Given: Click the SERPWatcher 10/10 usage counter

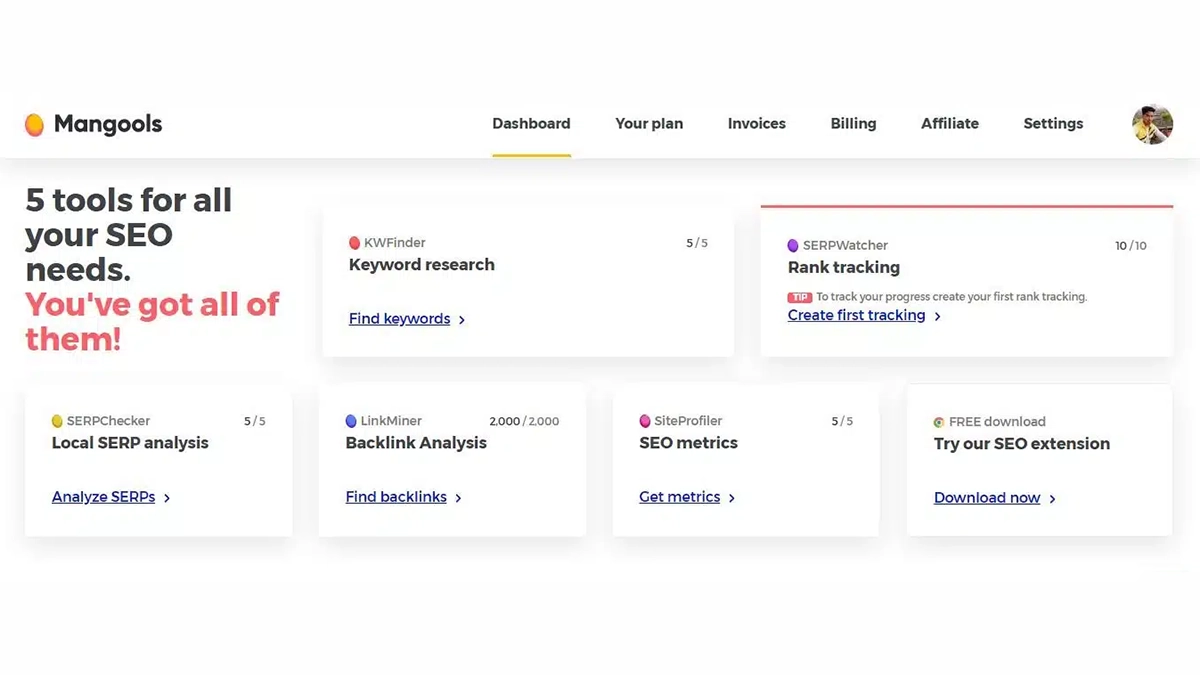Looking at the screenshot, I should point(1131,246).
